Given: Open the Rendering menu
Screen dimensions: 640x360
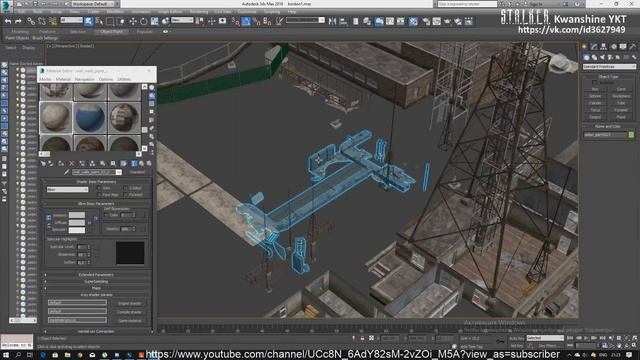Looking at the screenshot, I should [x=199, y=12].
